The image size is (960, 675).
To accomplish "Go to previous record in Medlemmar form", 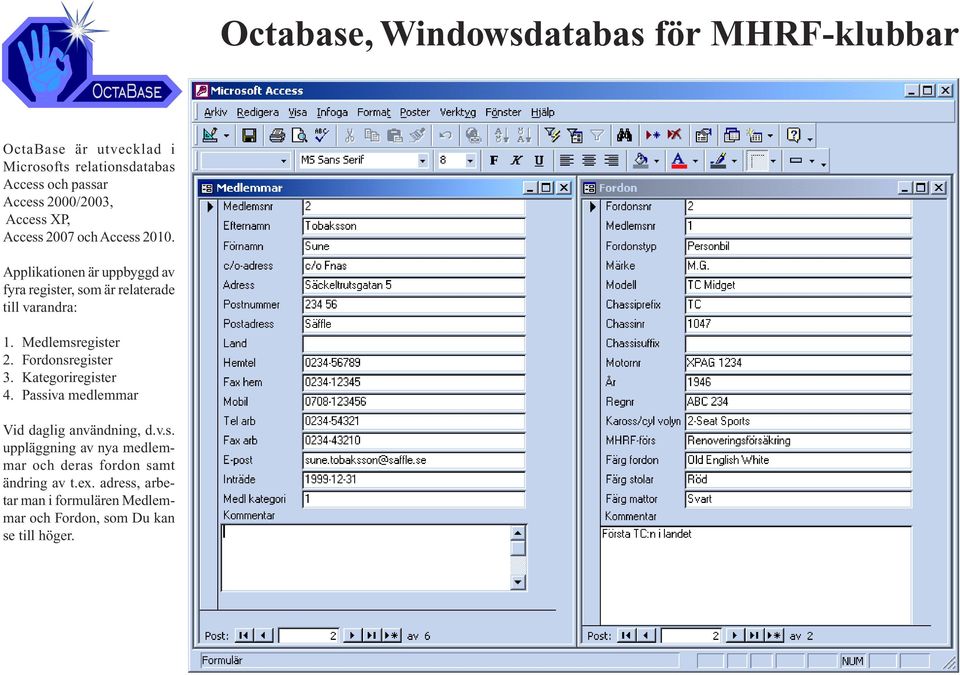I will [x=263, y=635].
